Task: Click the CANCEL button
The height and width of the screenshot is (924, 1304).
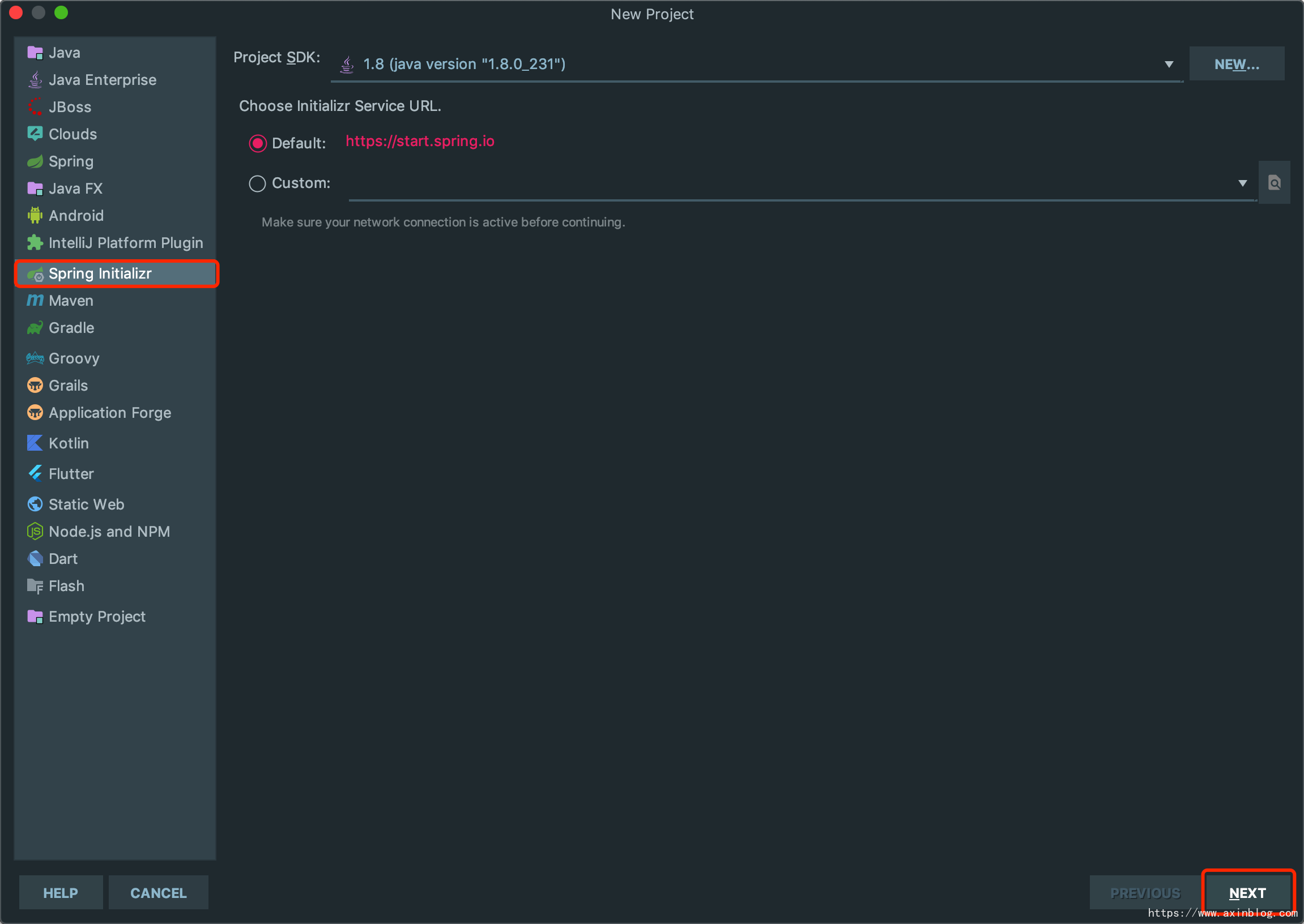Action: [158, 893]
